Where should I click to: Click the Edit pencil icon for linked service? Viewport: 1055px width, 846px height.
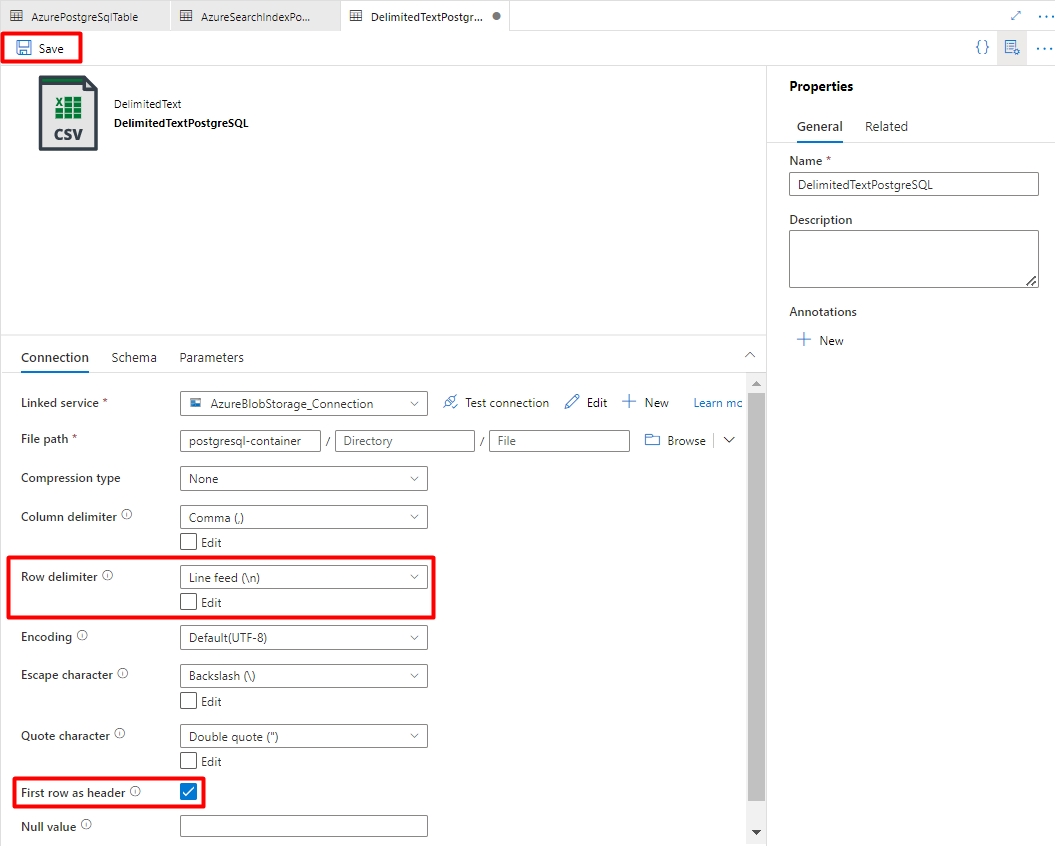(x=572, y=402)
